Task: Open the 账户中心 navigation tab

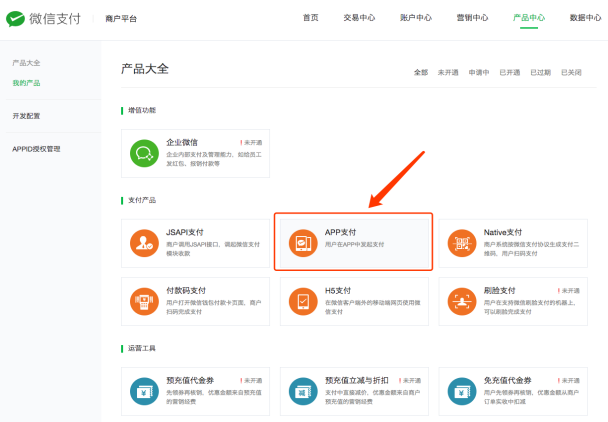Action: click(416, 18)
